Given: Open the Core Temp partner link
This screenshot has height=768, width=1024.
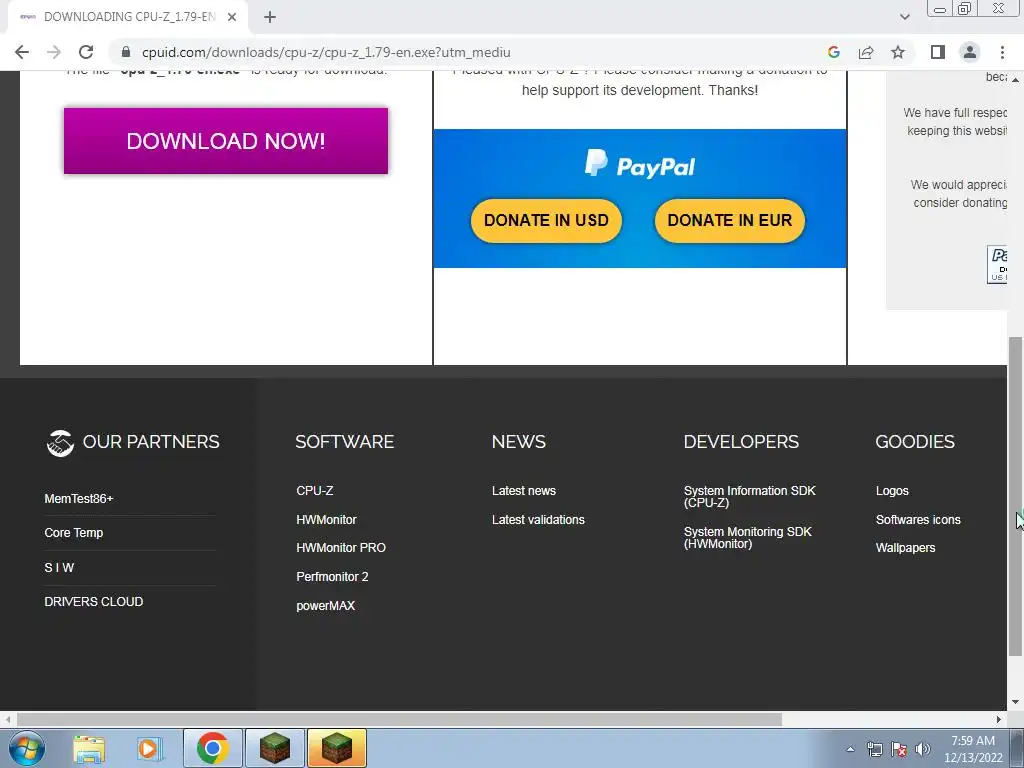Looking at the screenshot, I should click(74, 533).
